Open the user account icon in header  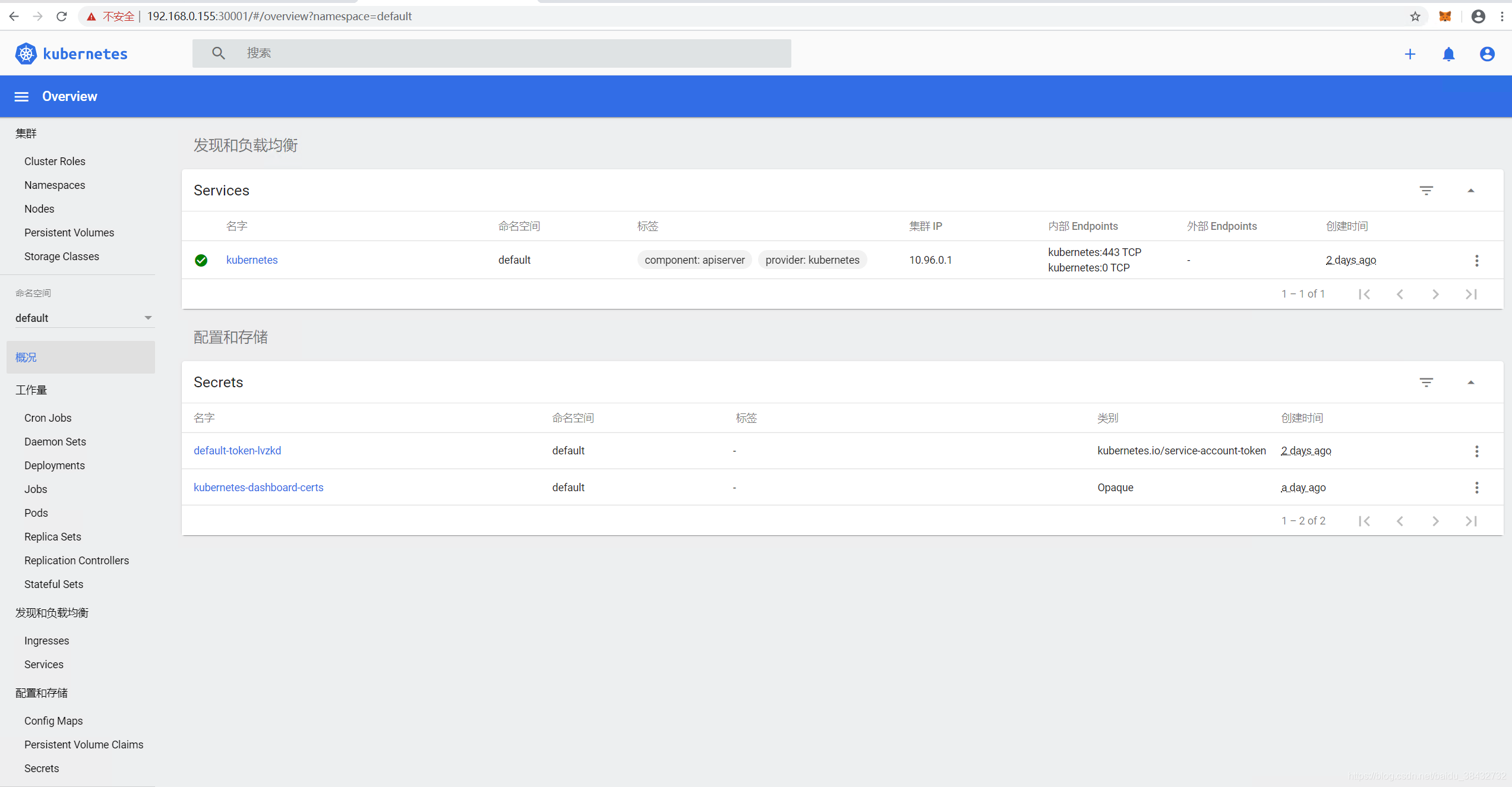pos(1486,54)
